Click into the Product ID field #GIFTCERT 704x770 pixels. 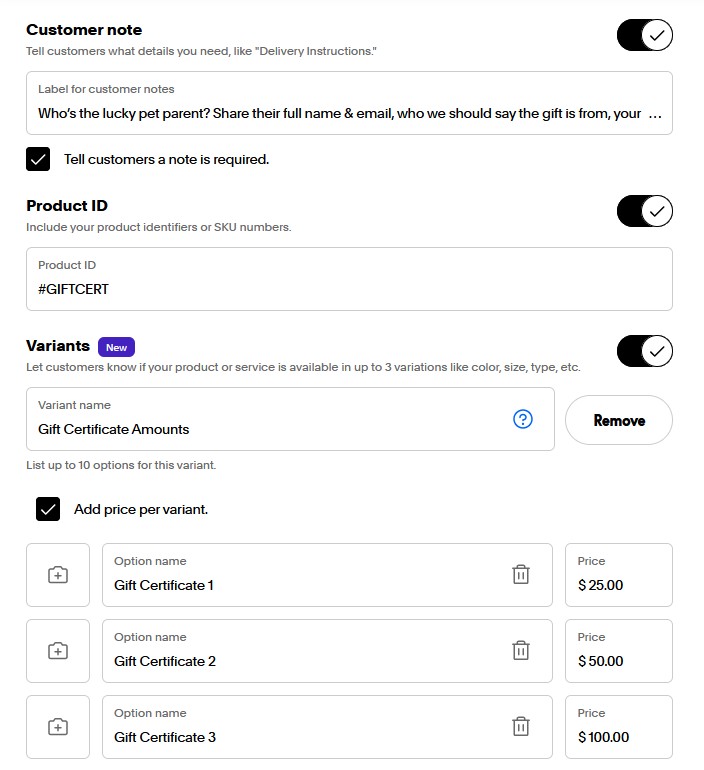point(349,279)
